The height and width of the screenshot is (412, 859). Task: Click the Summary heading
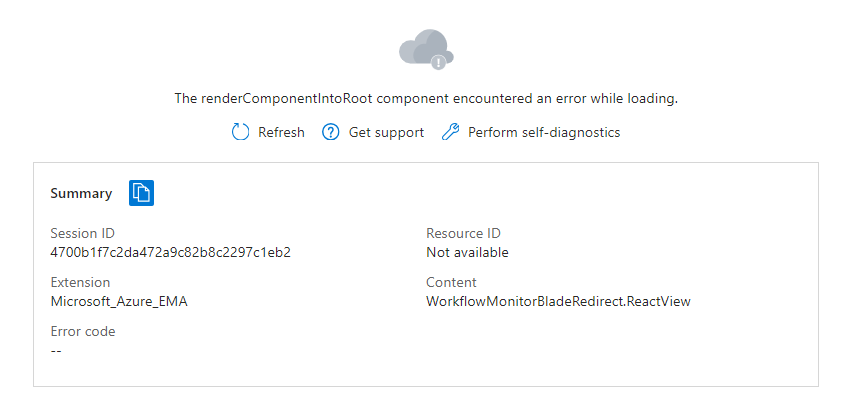(x=81, y=193)
